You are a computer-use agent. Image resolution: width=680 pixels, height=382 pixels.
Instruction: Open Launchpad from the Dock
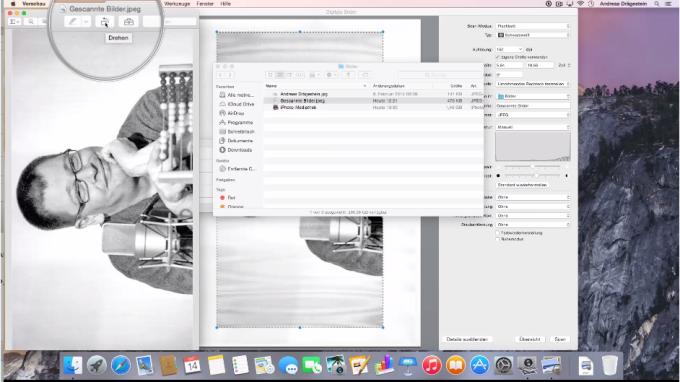(97, 365)
